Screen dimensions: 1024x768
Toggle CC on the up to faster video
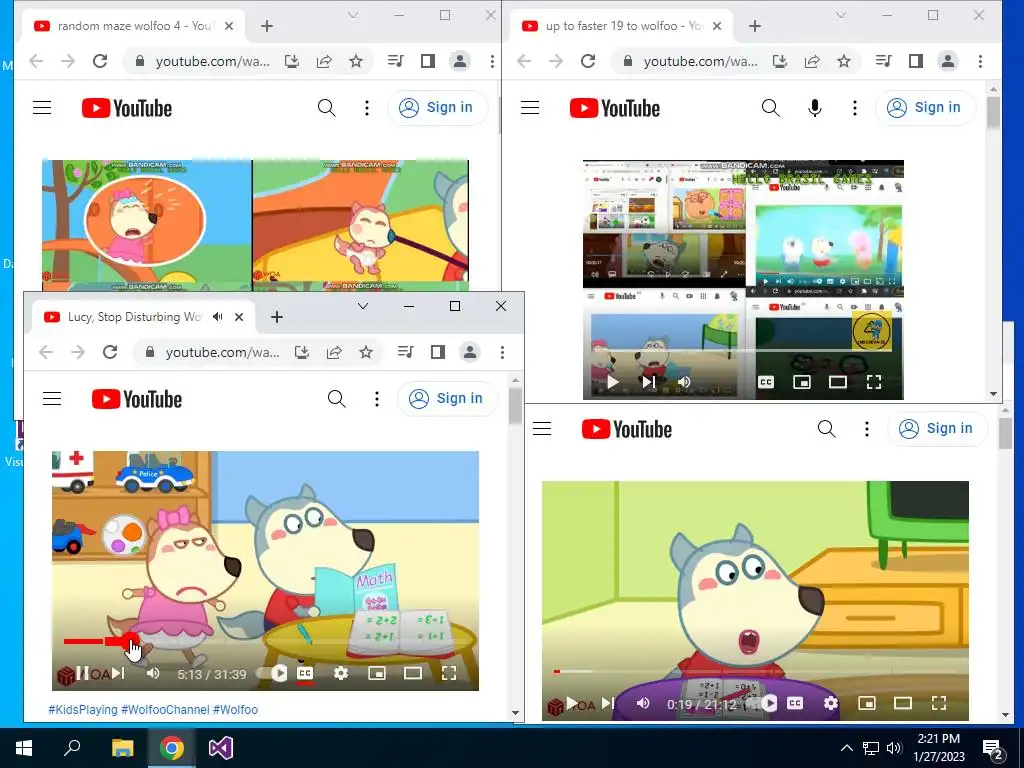(766, 382)
